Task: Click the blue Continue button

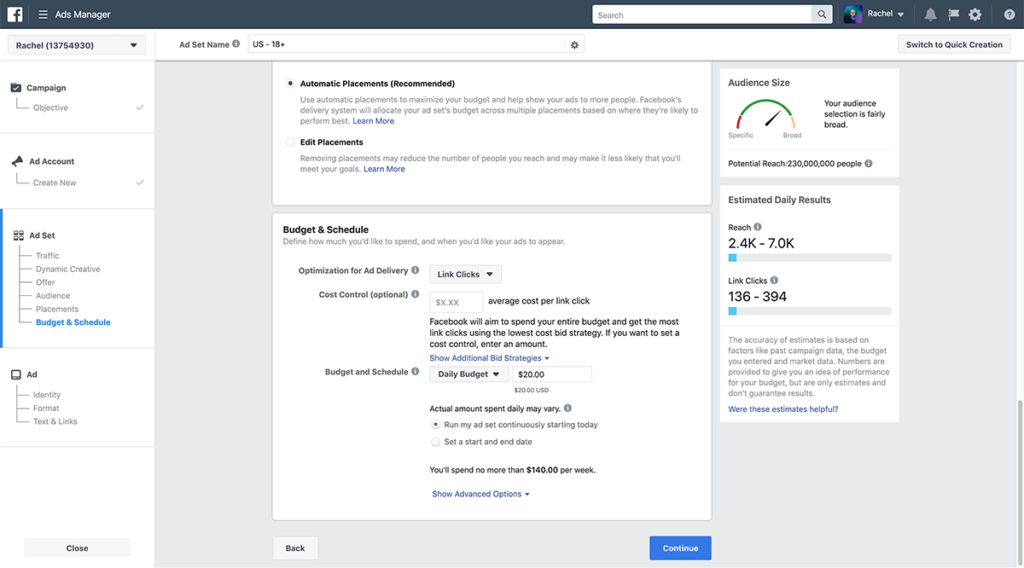Action: point(680,548)
